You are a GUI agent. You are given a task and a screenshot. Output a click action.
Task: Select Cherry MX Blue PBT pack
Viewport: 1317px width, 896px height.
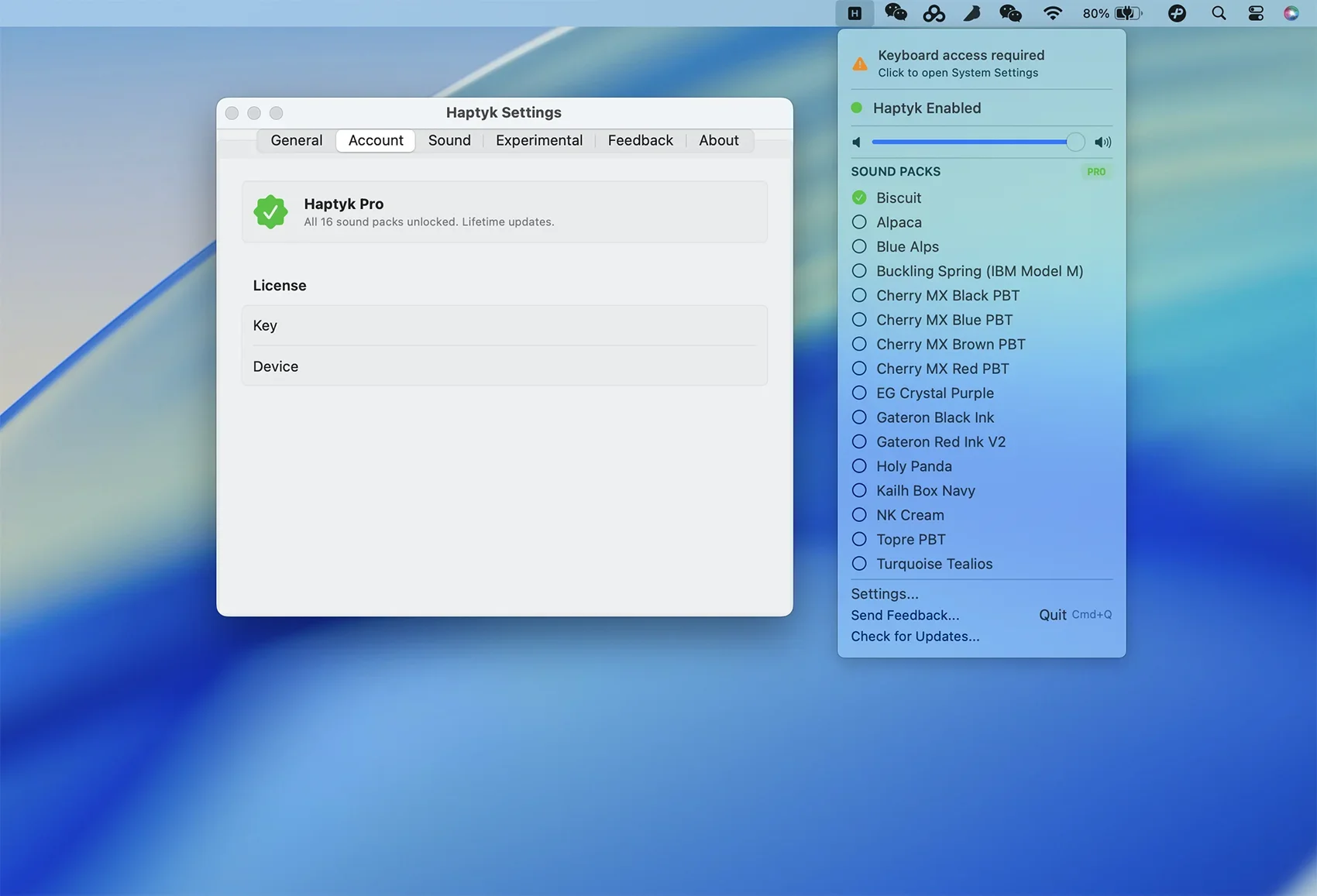coord(944,320)
